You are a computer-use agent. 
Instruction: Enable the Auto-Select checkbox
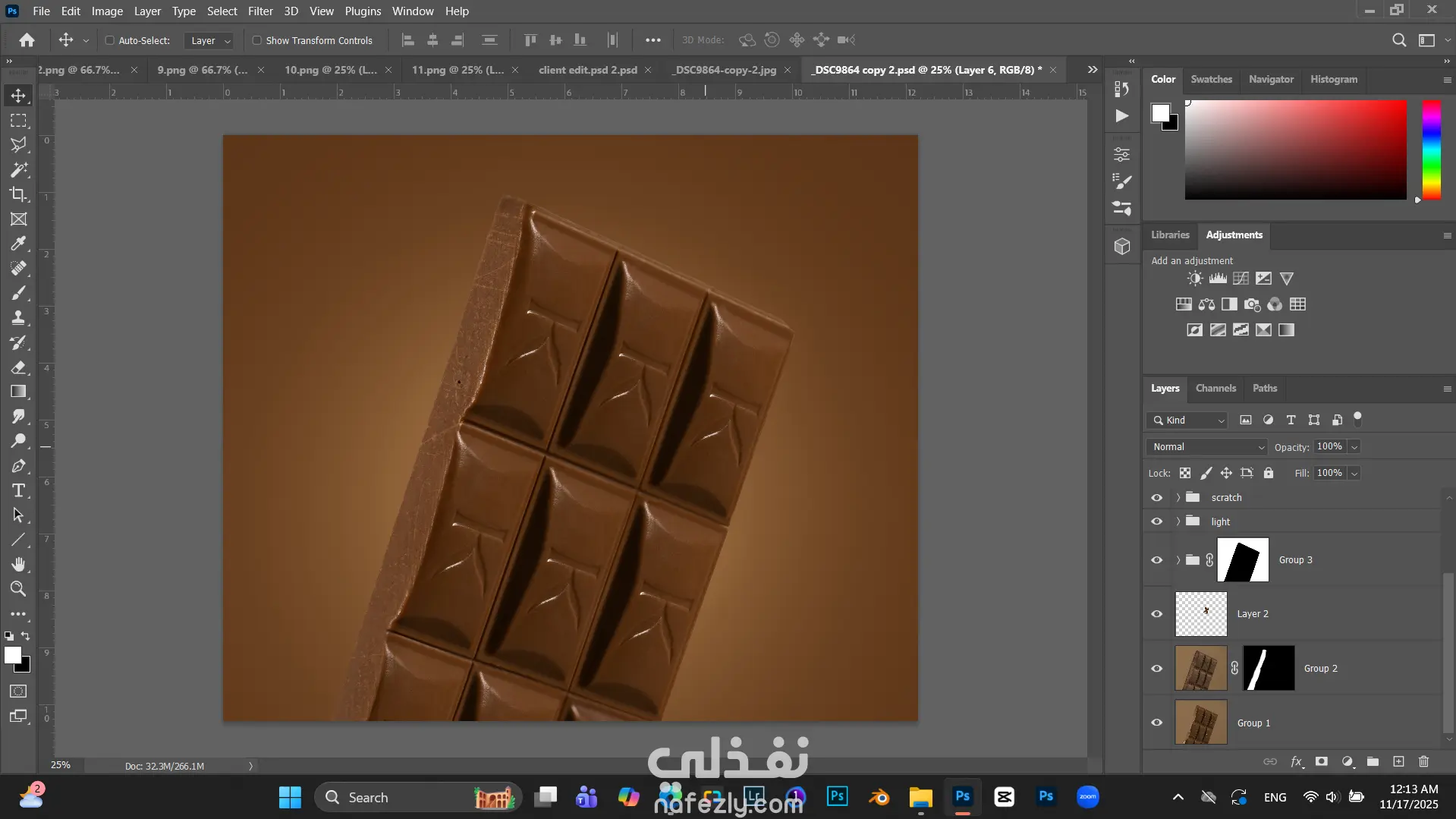coord(109,40)
